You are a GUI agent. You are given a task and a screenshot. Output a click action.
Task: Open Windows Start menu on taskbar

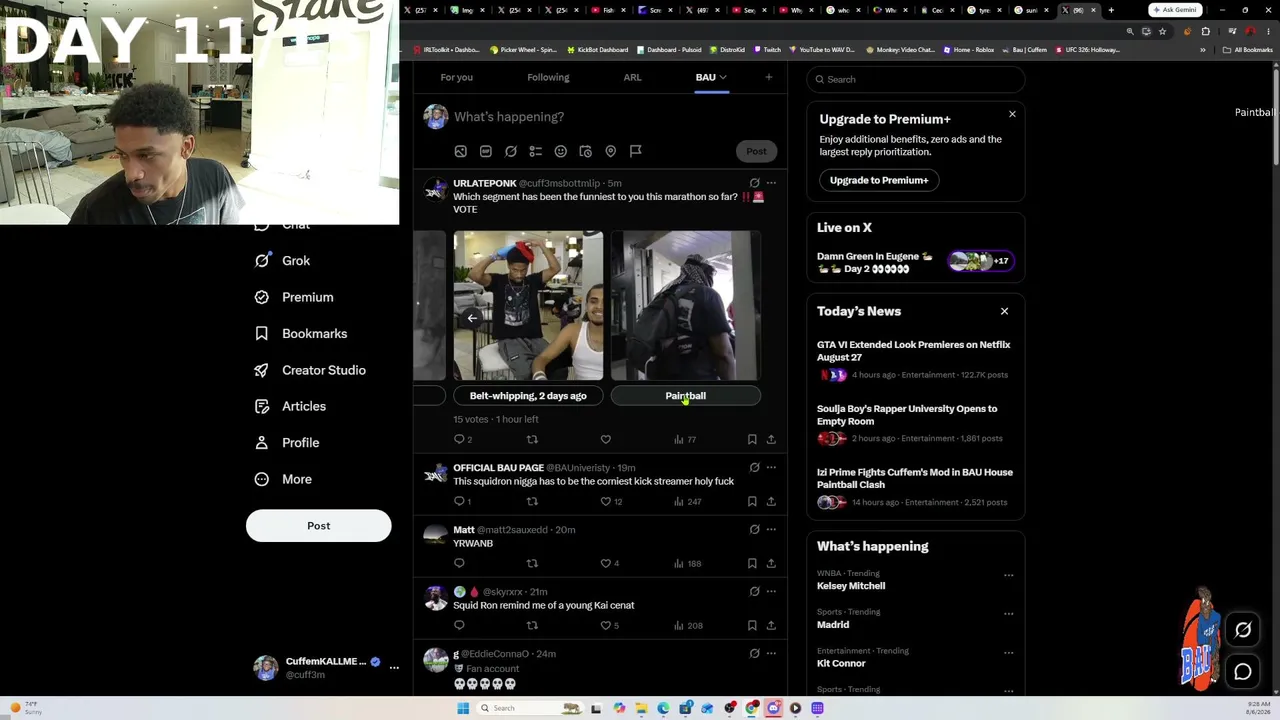(x=463, y=708)
